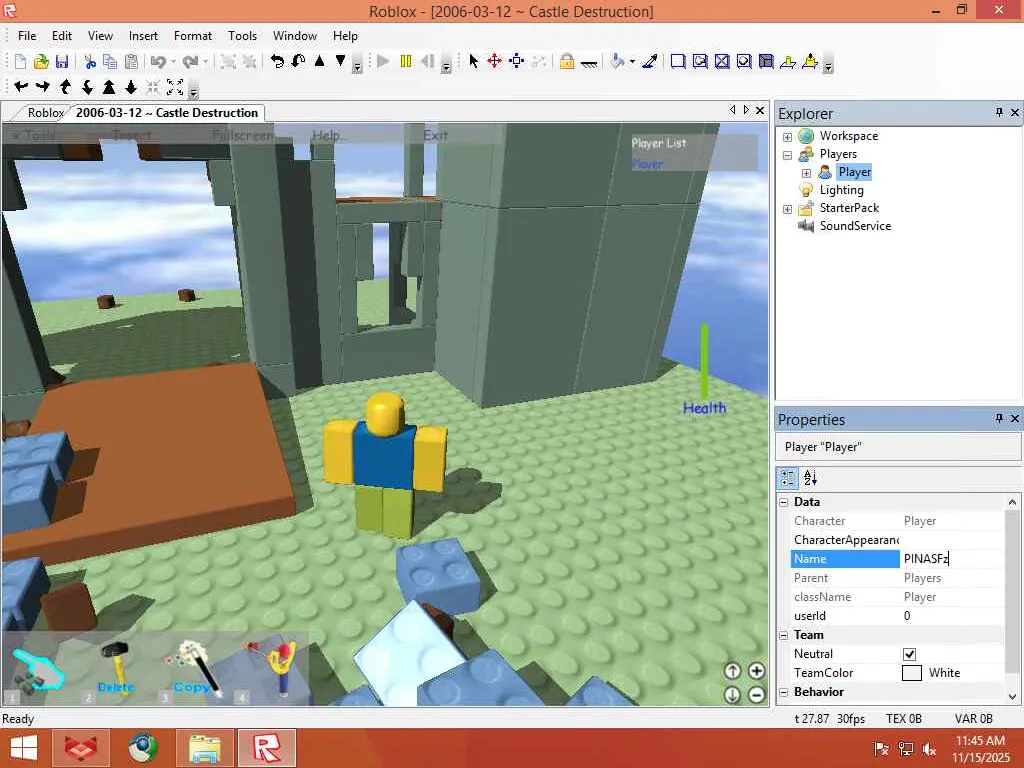The width and height of the screenshot is (1024, 768).
Task: Select the black arrow pointer tool
Action: [473, 61]
